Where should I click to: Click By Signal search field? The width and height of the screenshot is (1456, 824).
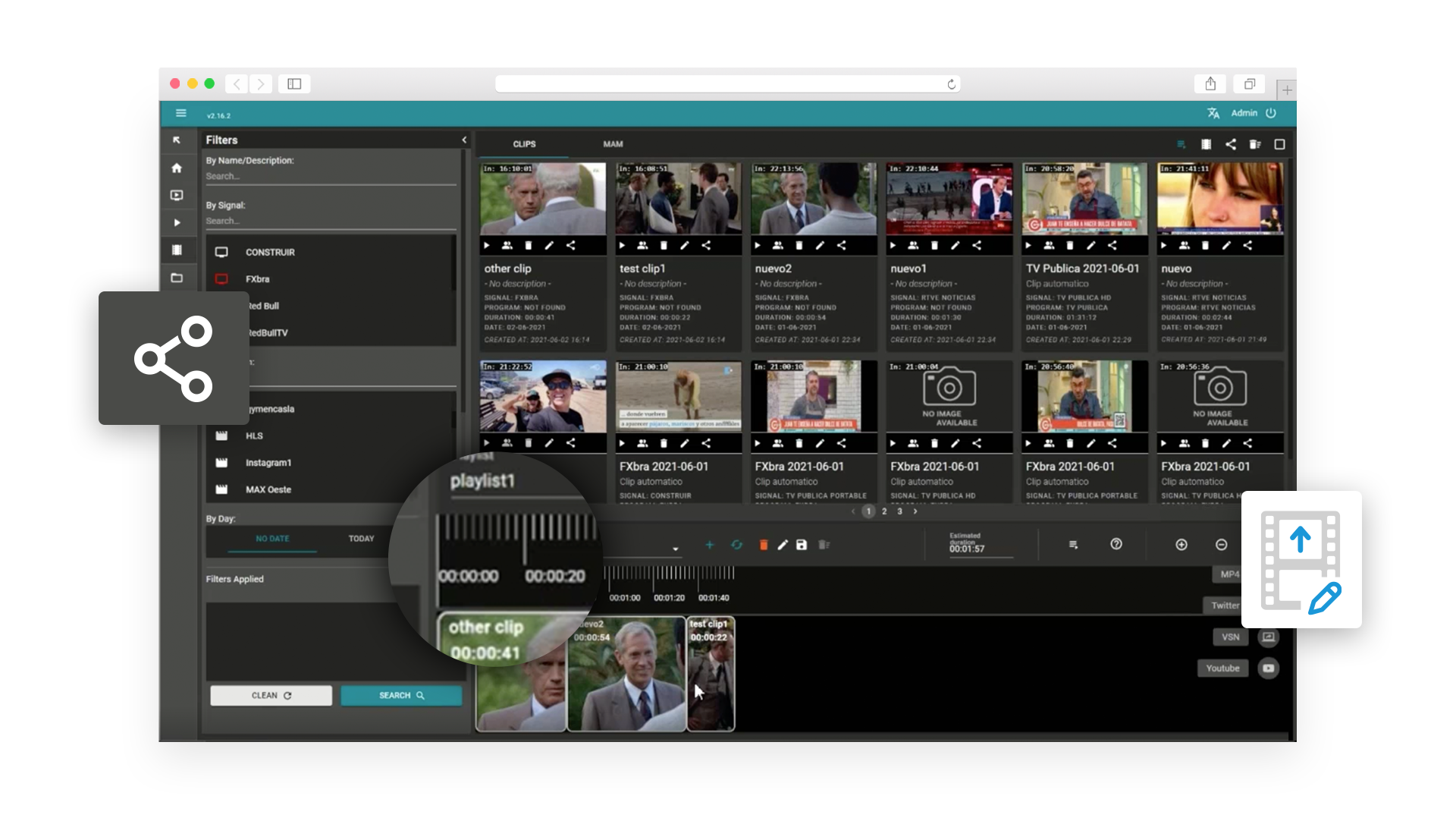[331, 221]
